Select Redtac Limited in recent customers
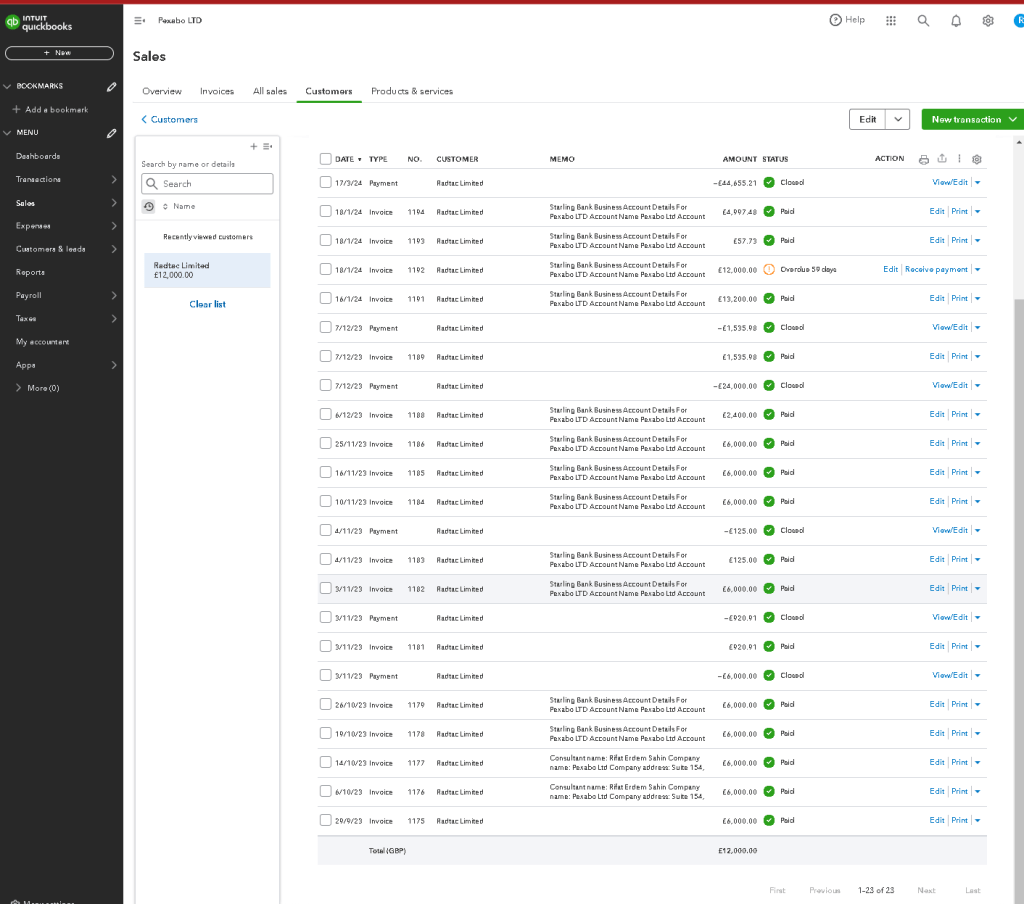 click(x=207, y=270)
